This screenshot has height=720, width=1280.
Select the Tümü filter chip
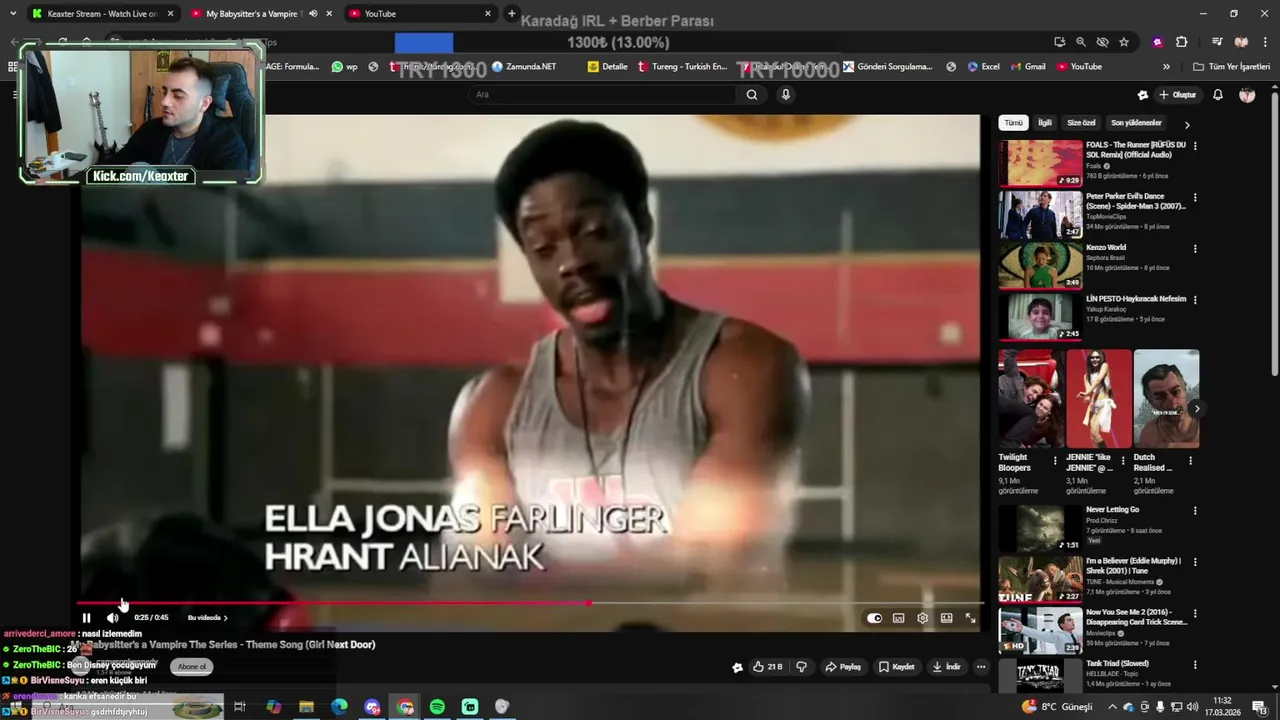point(1013,123)
